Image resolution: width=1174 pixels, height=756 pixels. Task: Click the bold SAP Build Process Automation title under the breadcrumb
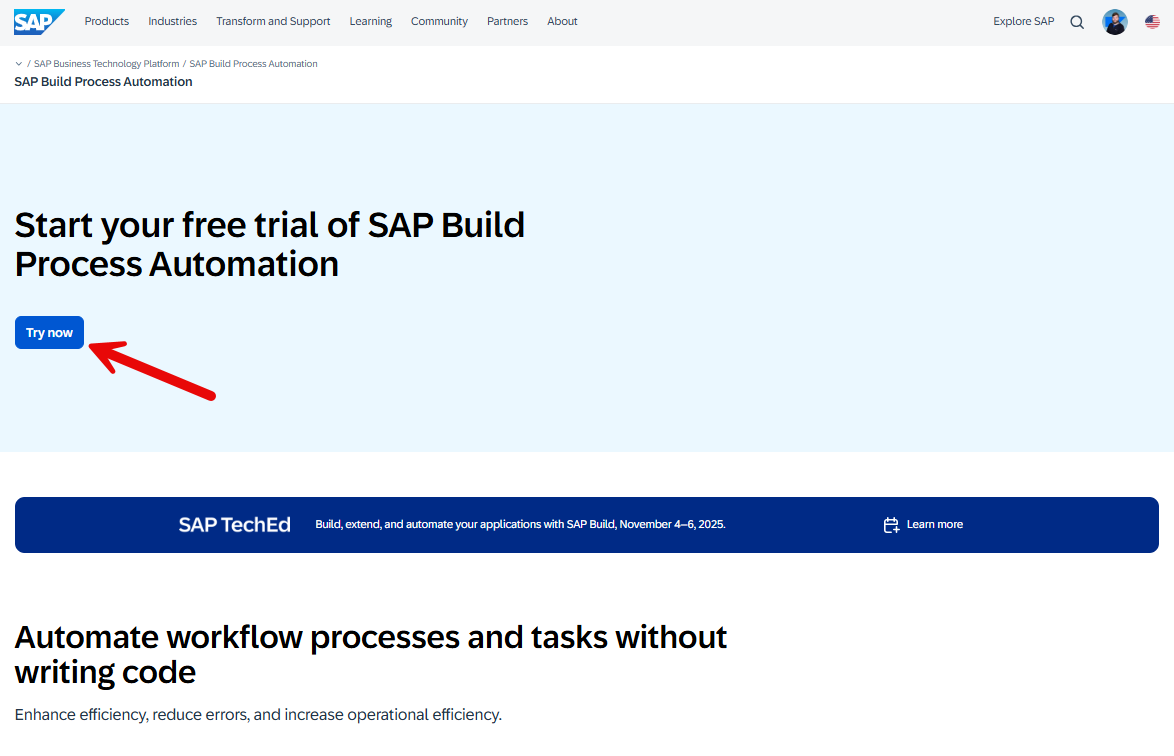(103, 82)
